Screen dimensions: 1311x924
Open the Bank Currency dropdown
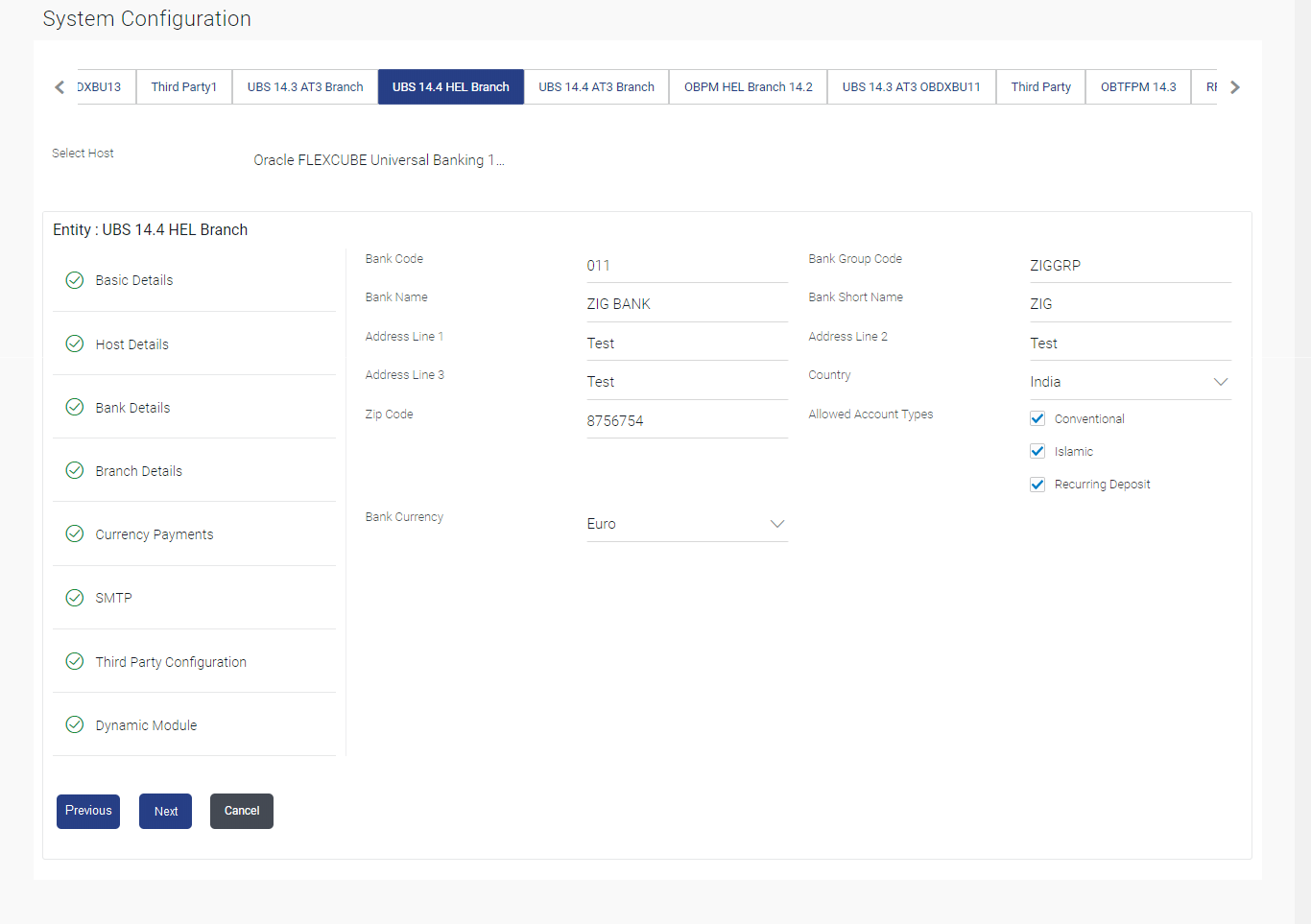687,524
